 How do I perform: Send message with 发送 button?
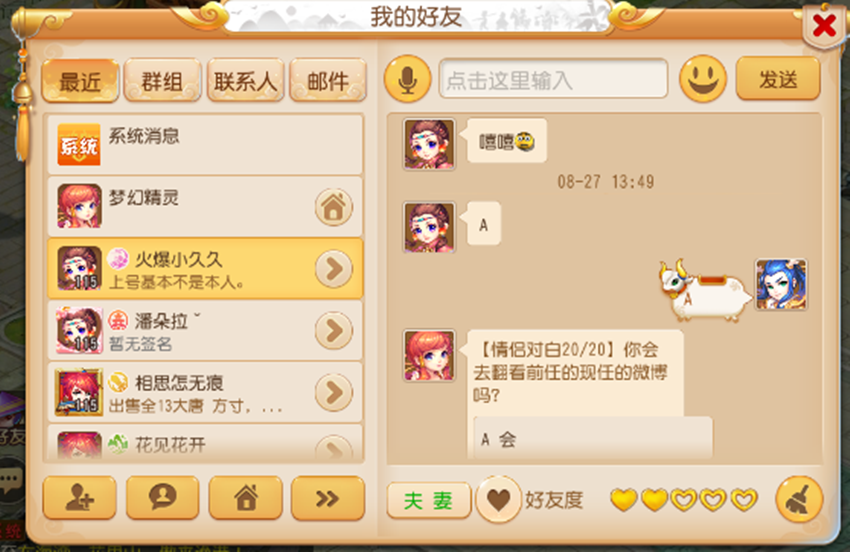(778, 79)
